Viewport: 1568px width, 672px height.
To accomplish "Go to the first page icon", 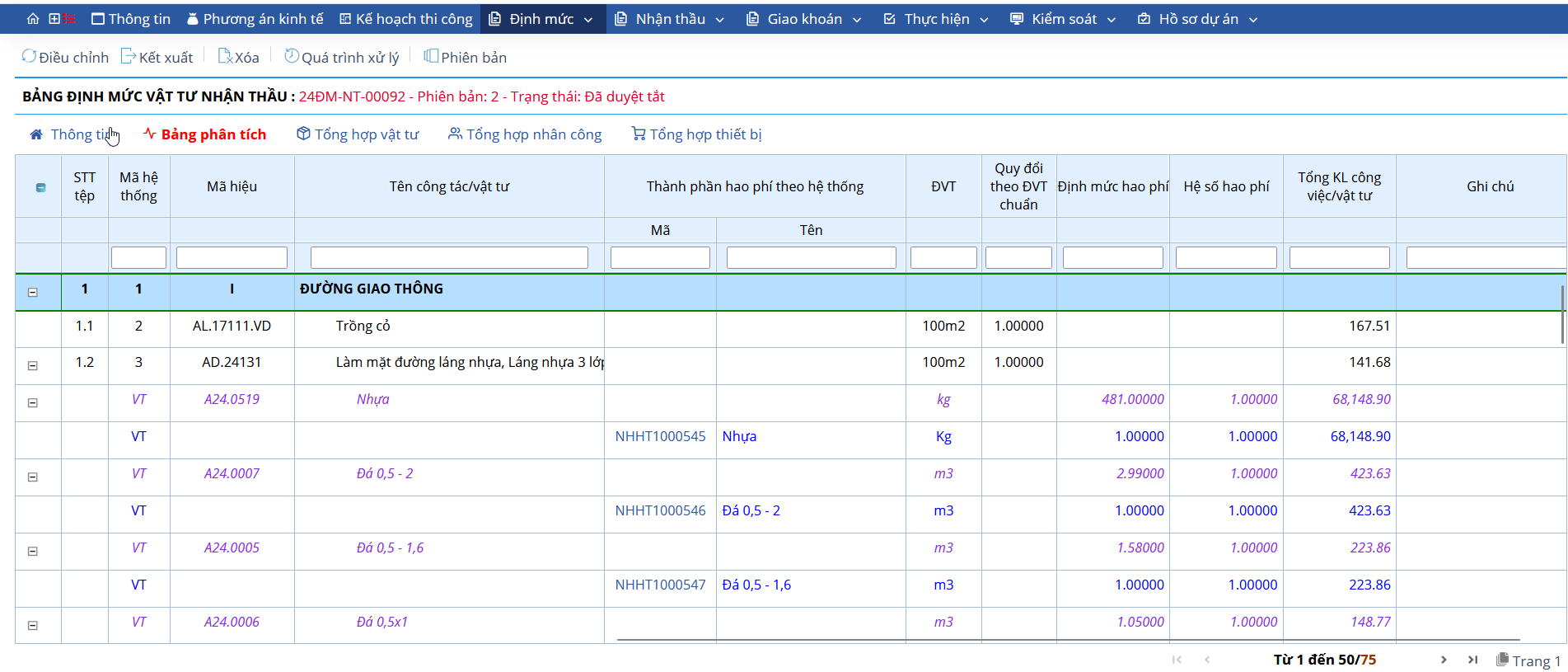I will (x=1177, y=660).
